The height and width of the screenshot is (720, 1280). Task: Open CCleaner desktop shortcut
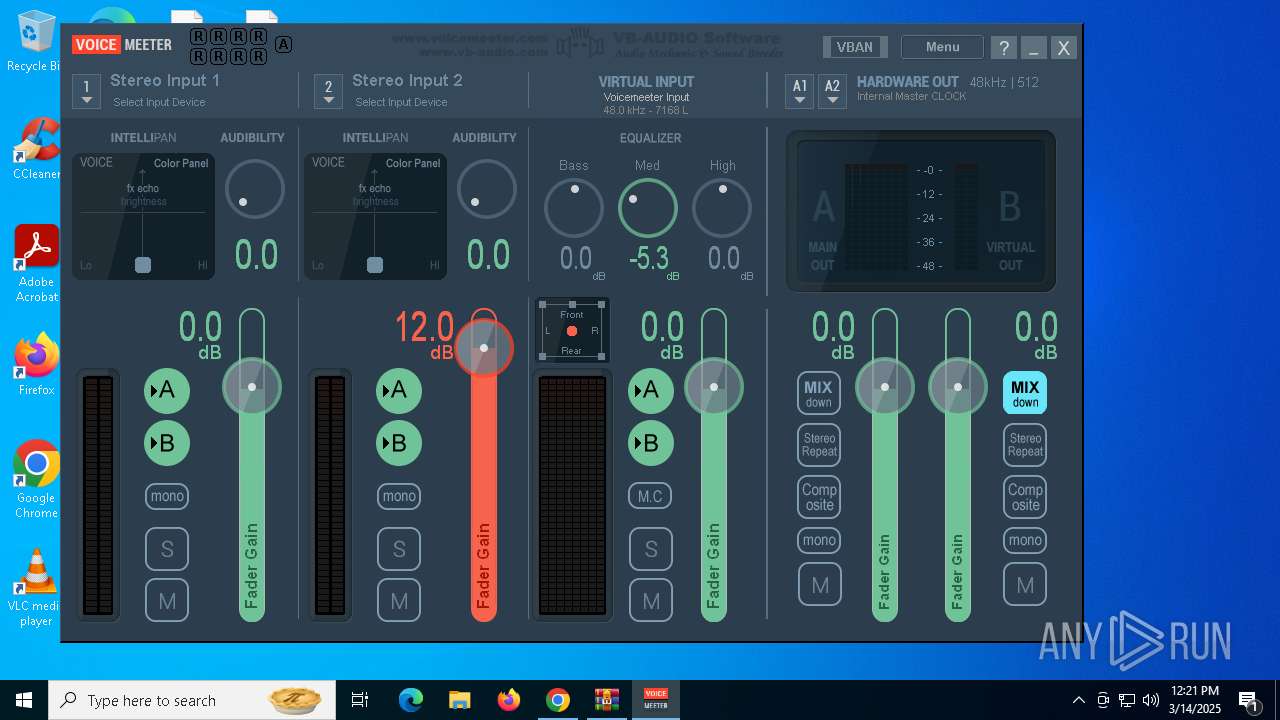(x=36, y=149)
